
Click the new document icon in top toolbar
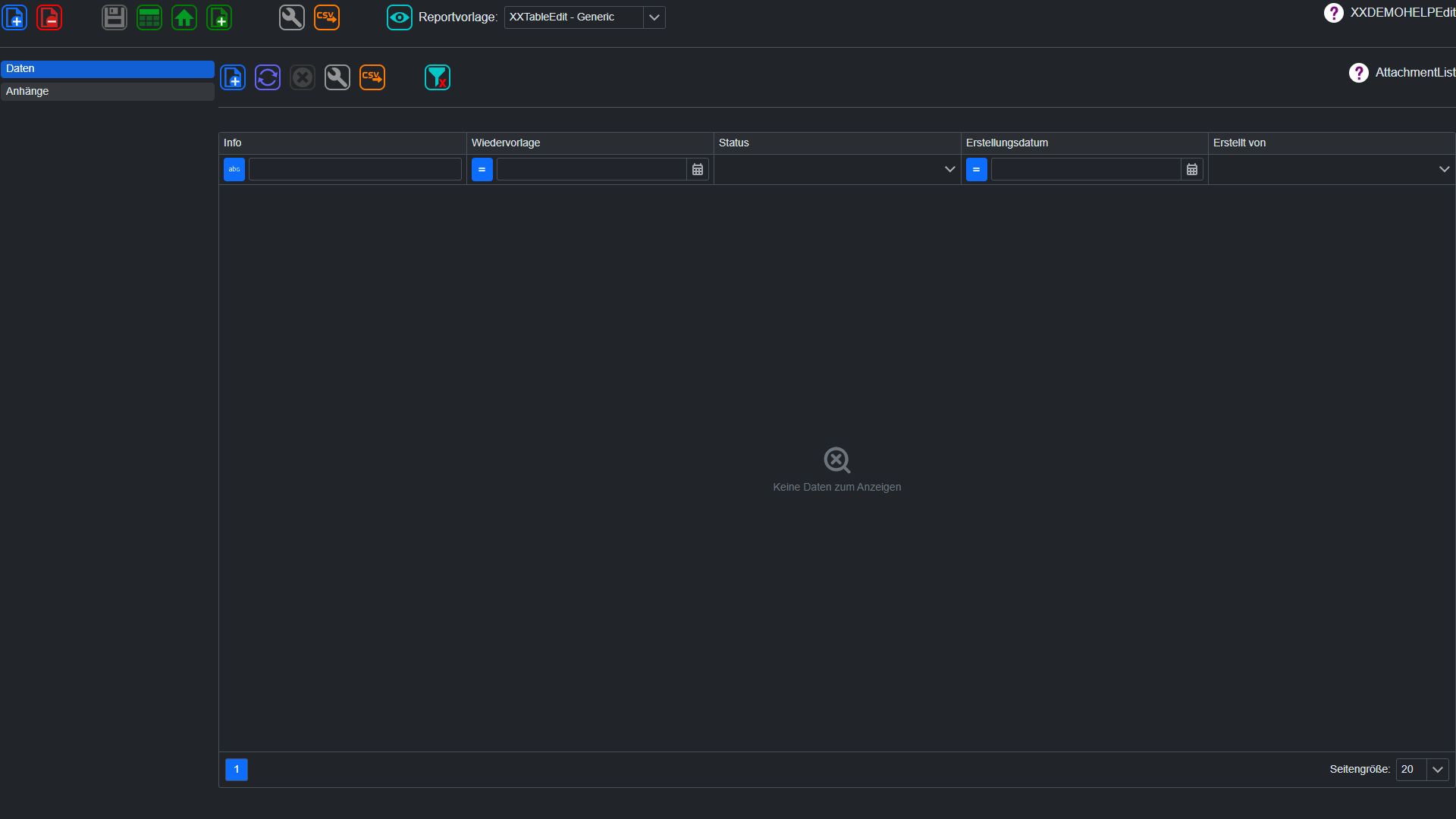15,17
